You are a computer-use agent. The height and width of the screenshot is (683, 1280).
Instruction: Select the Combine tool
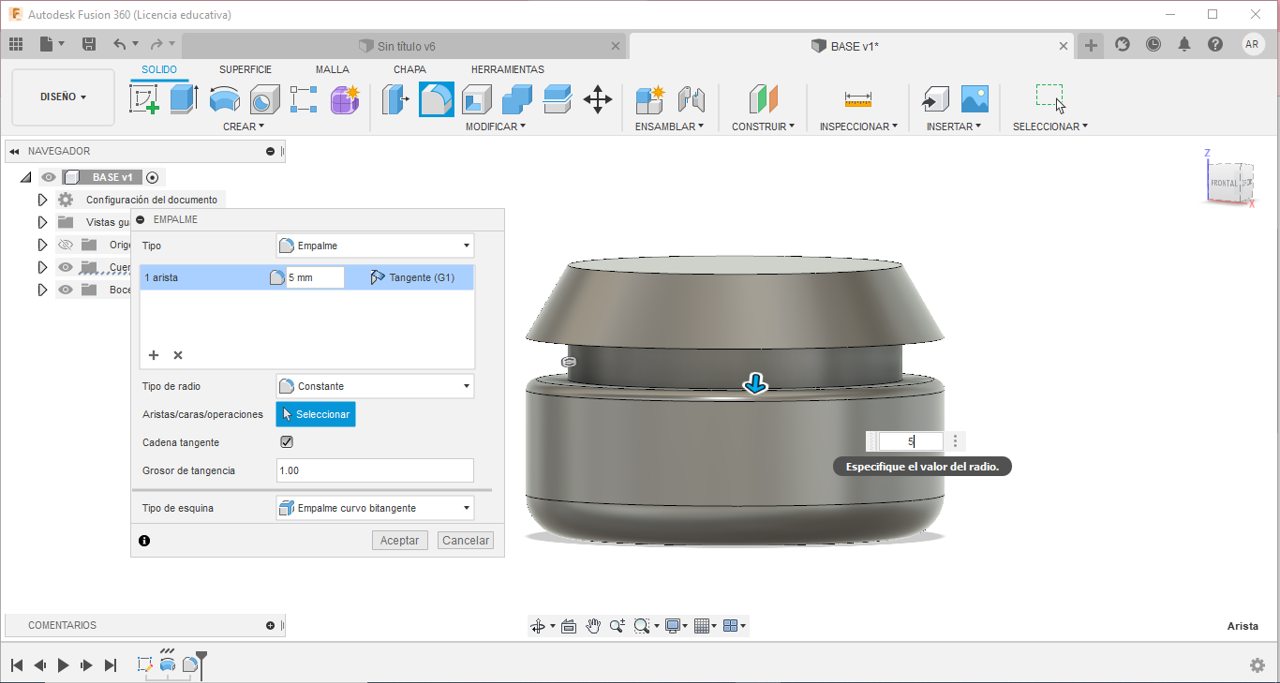(x=517, y=99)
